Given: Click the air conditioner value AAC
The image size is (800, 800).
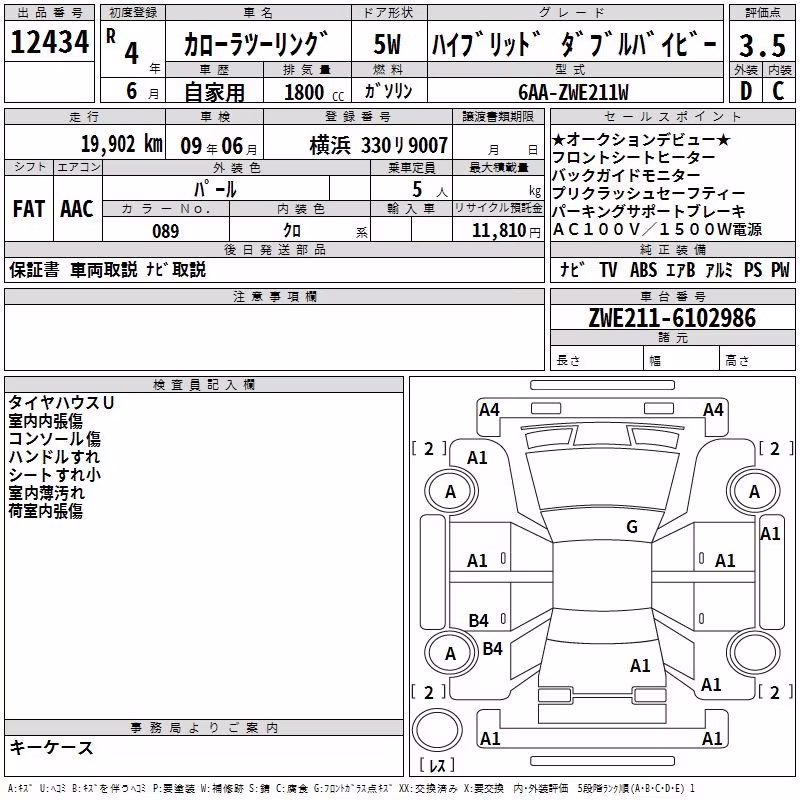Looking at the screenshot, I should (x=77, y=209).
